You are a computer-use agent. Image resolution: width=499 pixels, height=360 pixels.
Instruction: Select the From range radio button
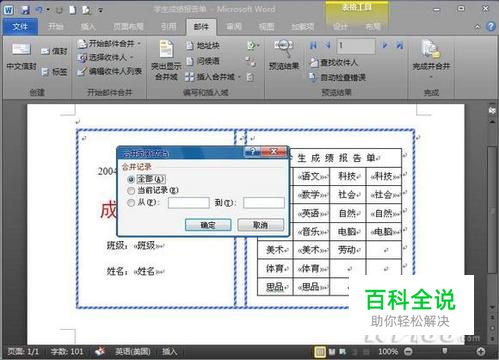pos(131,203)
